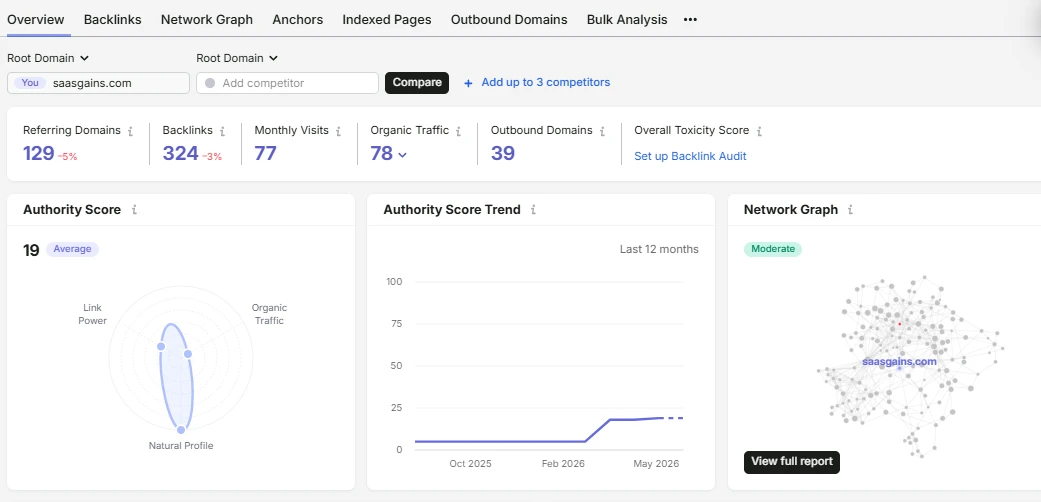This screenshot has height=502, width=1041.
Task: Switch to the Backlinks tab
Action: 112,19
